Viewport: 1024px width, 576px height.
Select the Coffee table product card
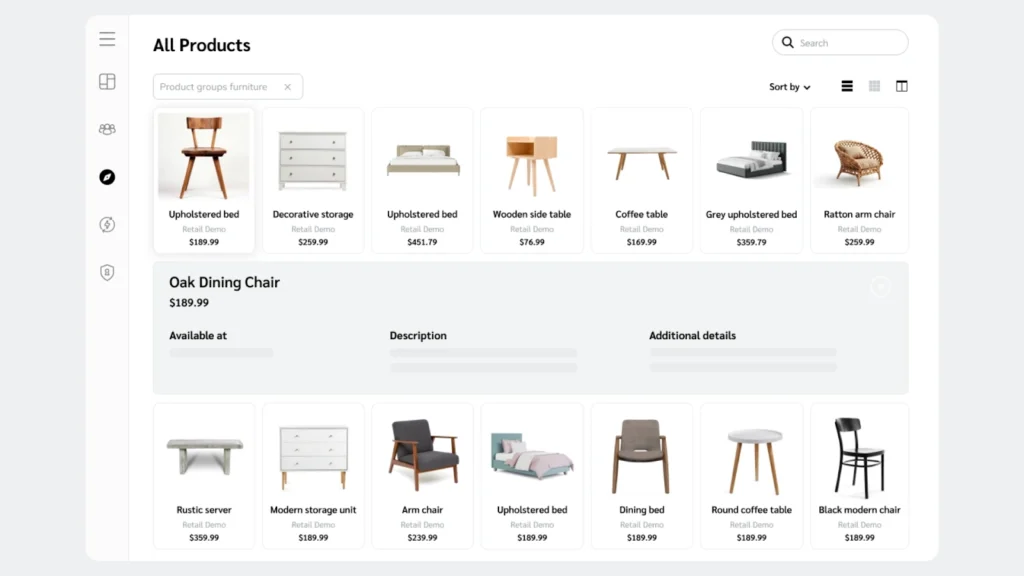point(641,178)
